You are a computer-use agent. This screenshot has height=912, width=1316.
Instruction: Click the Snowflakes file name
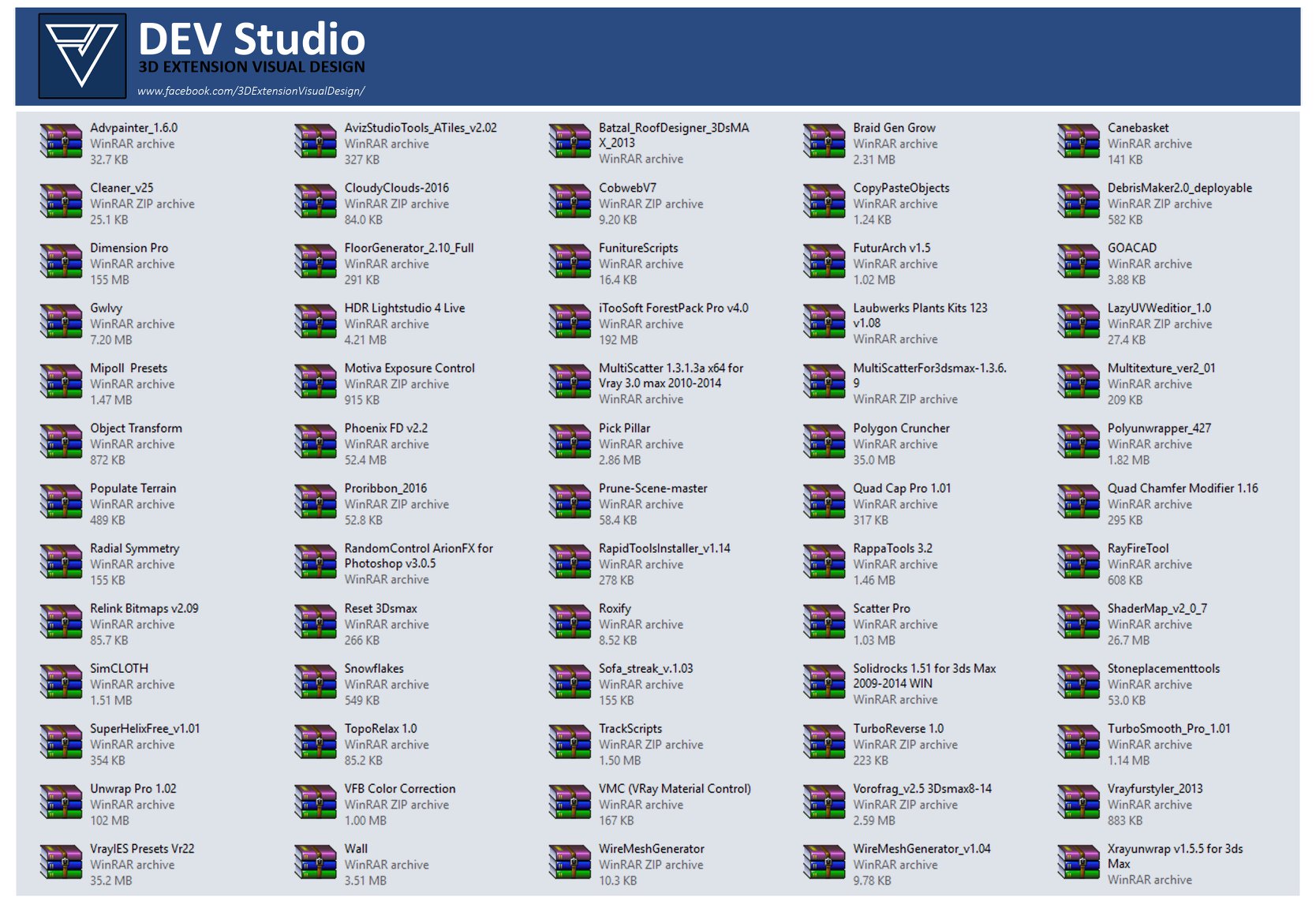(374, 668)
